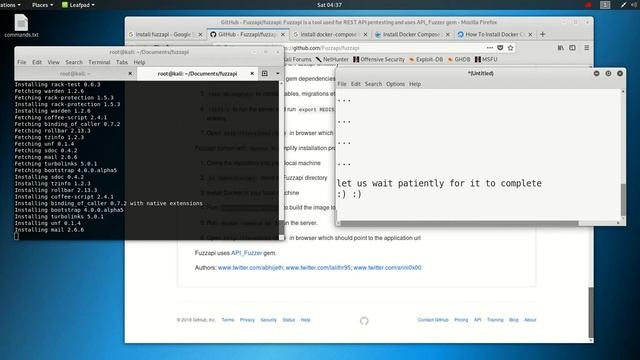
Task: Open the Leafpad Search menu
Action: pos(373,84)
